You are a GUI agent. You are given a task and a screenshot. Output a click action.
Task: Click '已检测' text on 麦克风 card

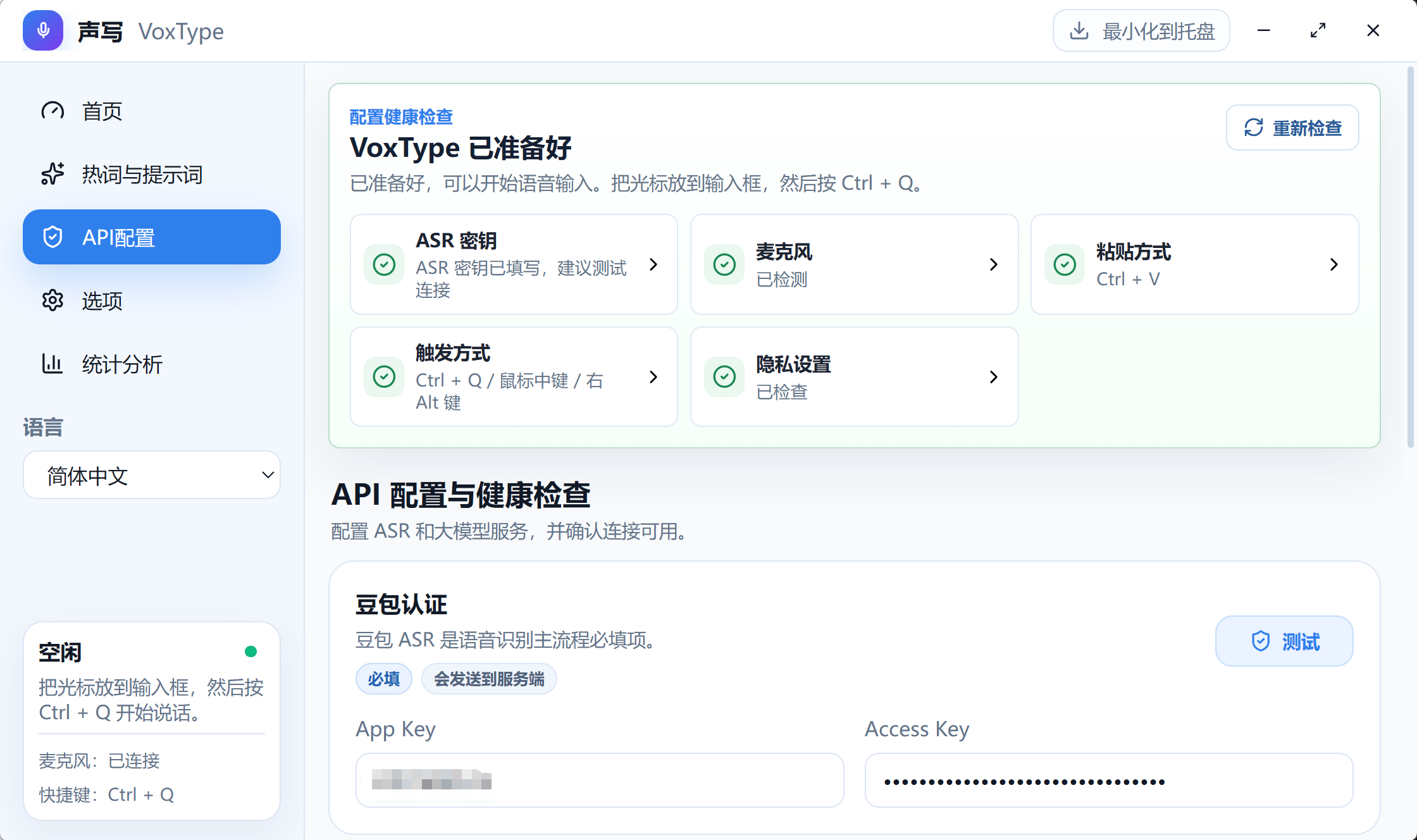(782, 279)
